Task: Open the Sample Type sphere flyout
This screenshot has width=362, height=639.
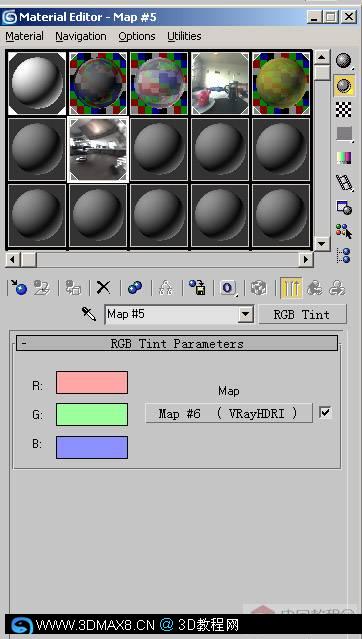Action: coord(344,62)
